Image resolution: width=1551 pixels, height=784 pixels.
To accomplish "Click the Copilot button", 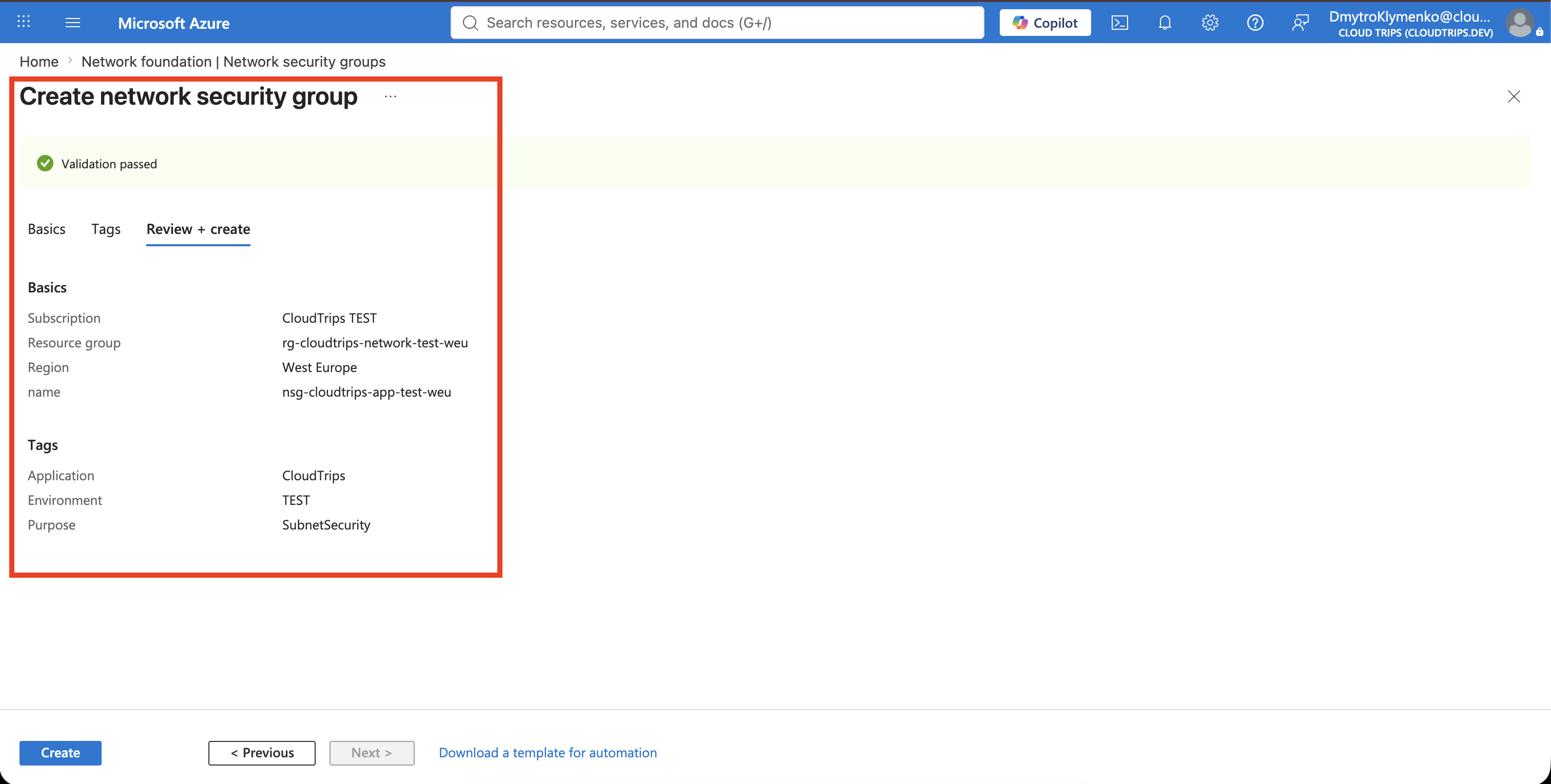I will coord(1044,23).
